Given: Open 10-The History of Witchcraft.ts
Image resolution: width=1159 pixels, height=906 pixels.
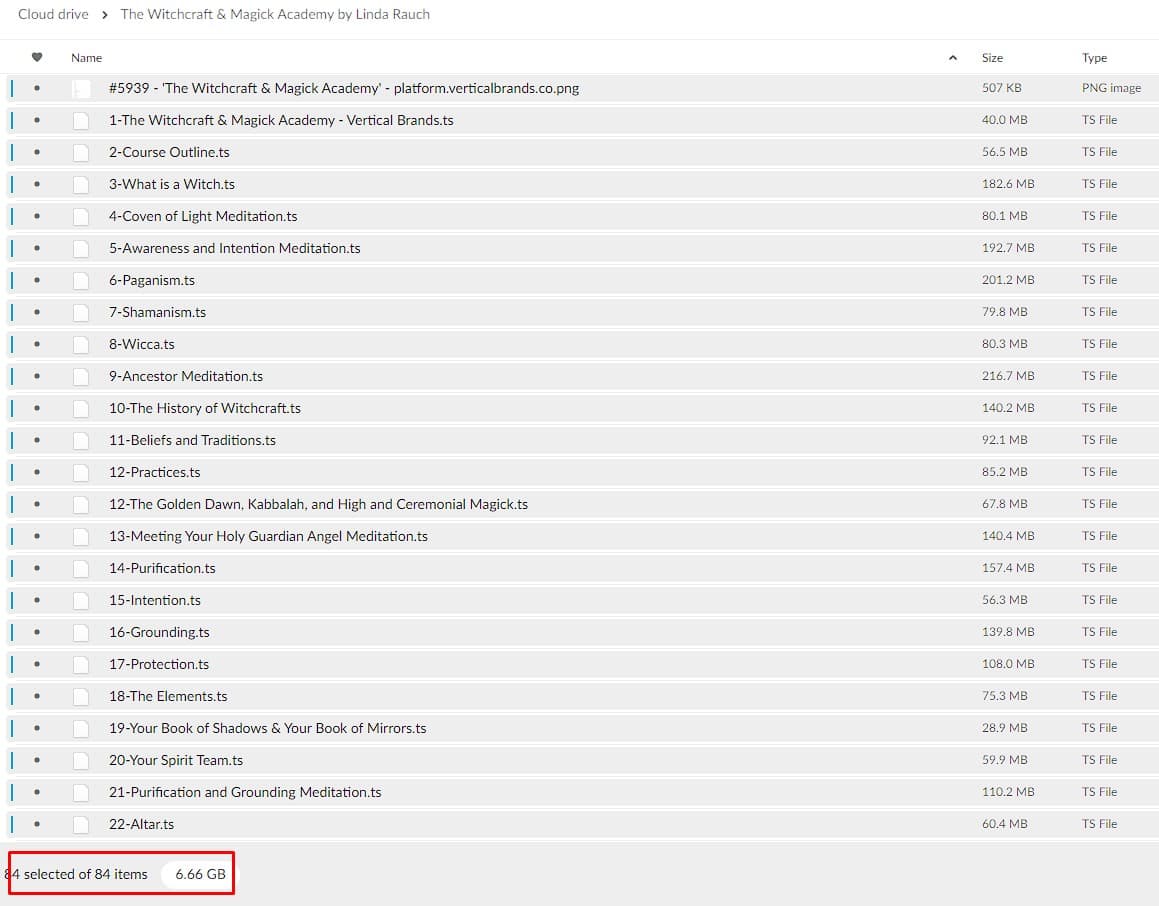Looking at the screenshot, I should coord(205,408).
